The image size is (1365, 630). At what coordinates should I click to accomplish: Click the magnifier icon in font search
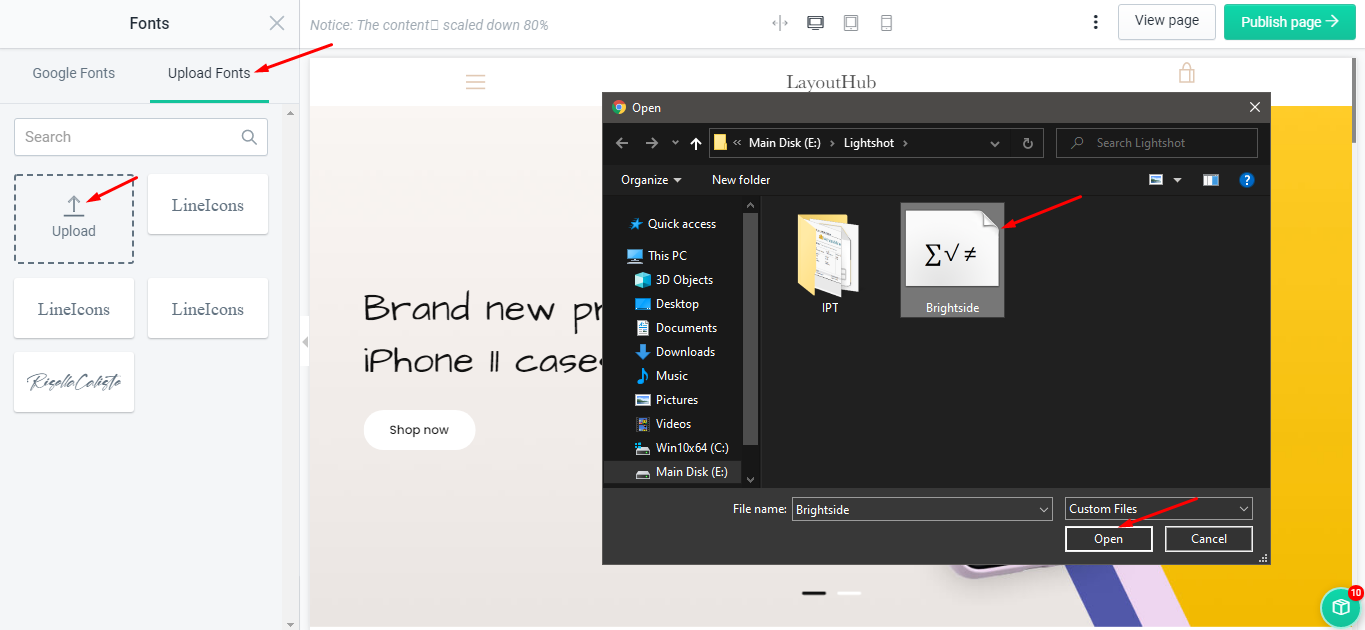[249, 137]
